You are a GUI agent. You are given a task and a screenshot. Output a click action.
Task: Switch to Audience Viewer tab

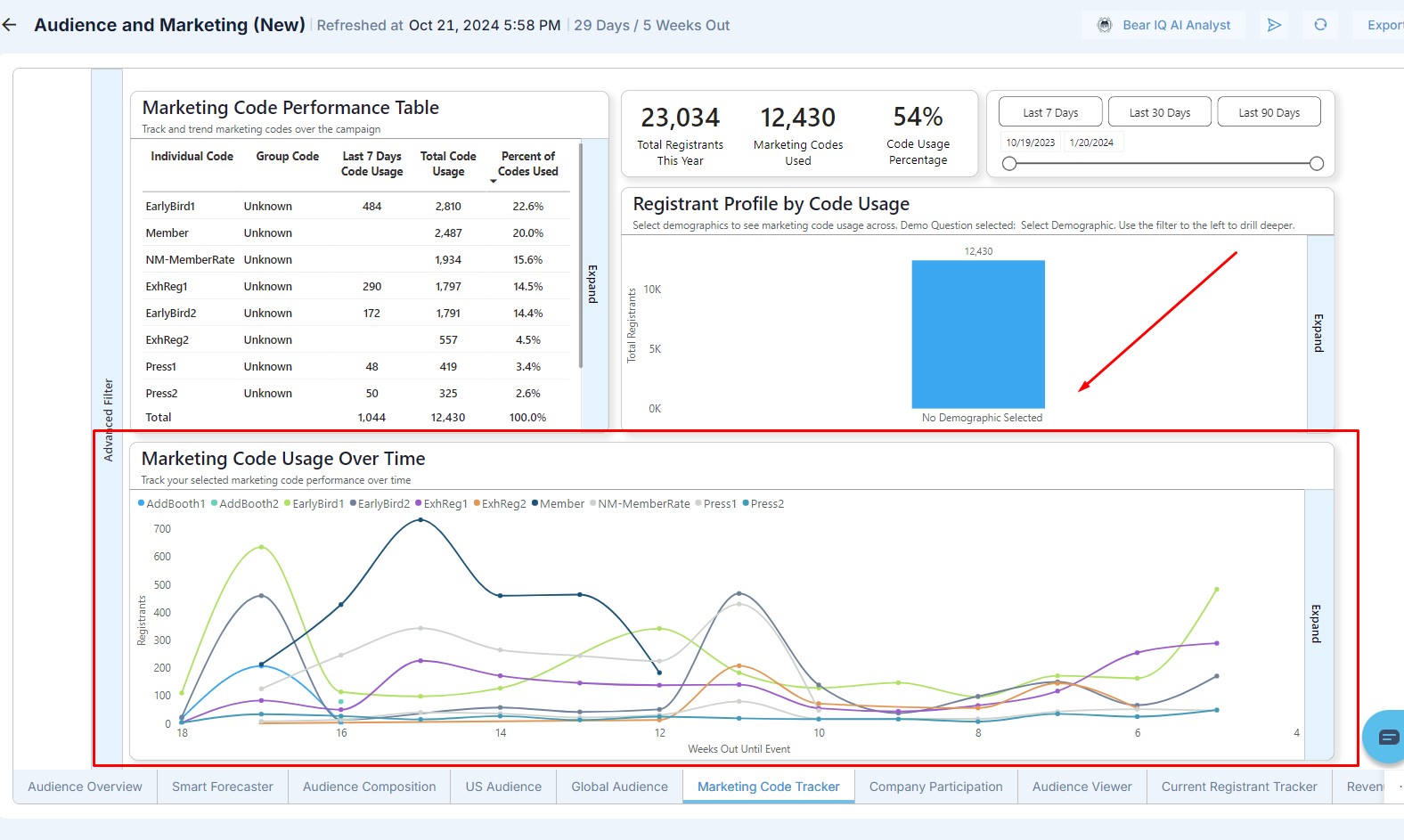[1082, 787]
